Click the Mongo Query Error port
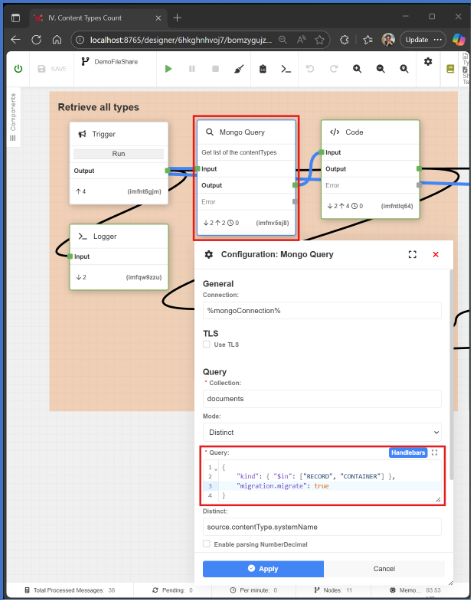 tap(295, 202)
